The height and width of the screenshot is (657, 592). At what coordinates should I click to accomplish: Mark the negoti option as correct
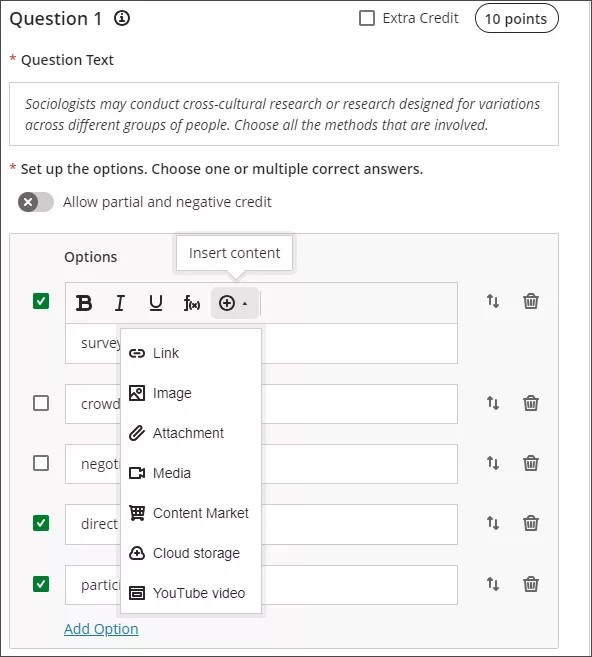(41, 463)
